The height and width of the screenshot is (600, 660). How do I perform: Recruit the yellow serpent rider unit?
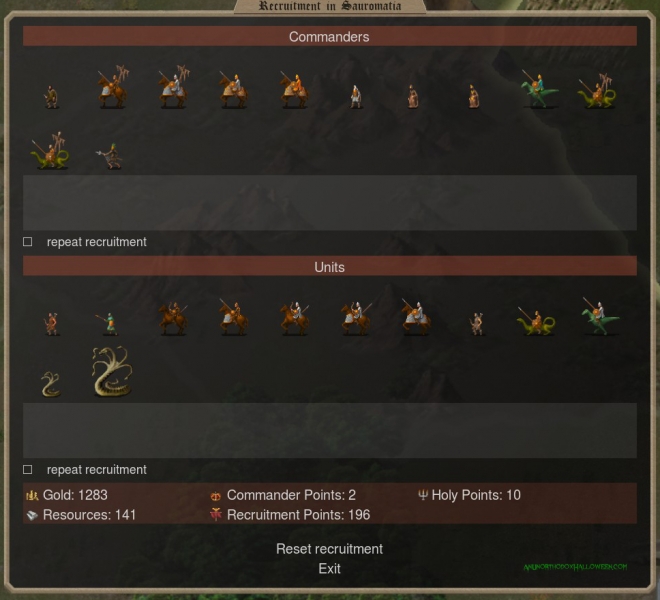point(535,321)
